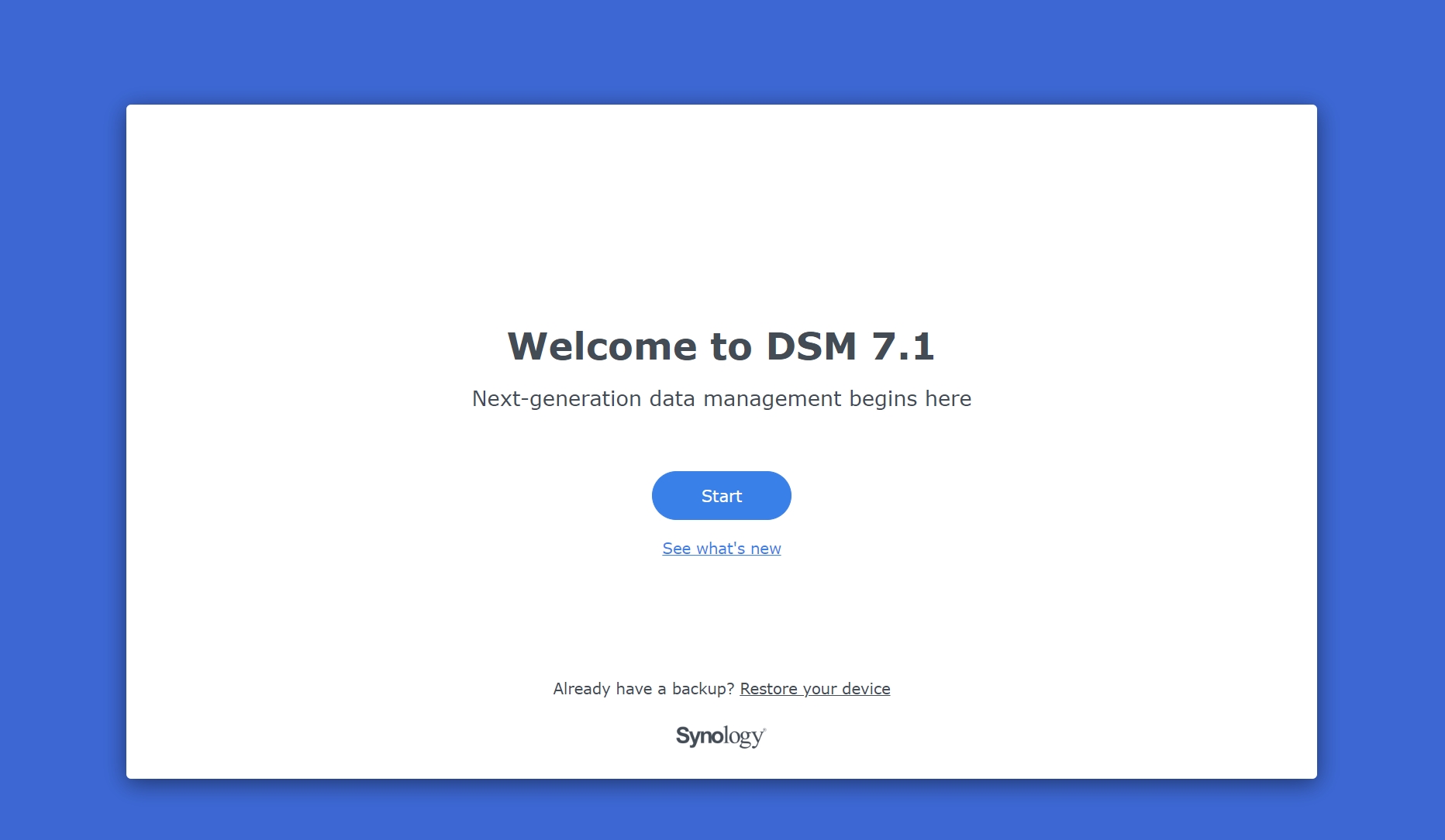Click the Welcome to DSM 7.1 heading
The image size is (1445, 840).
[x=721, y=346]
